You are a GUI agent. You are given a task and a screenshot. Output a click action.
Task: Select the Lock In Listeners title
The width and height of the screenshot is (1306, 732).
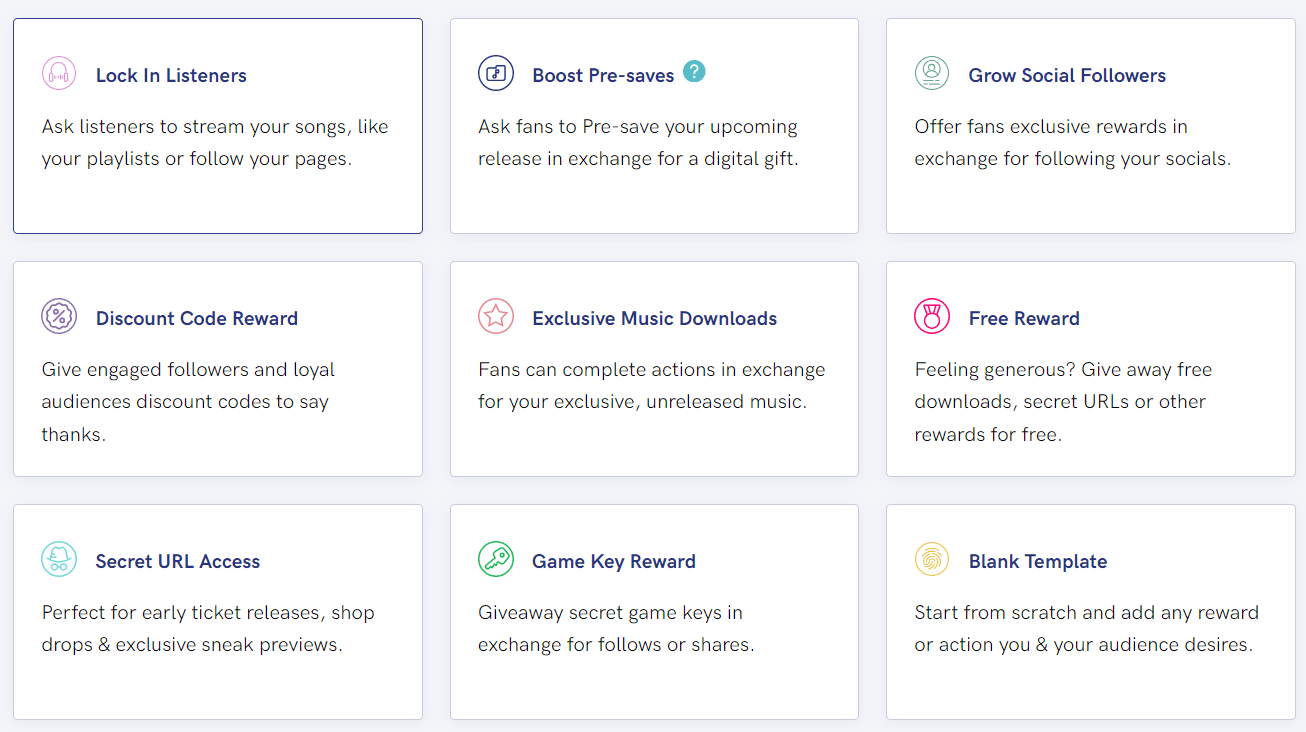(x=171, y=75)
